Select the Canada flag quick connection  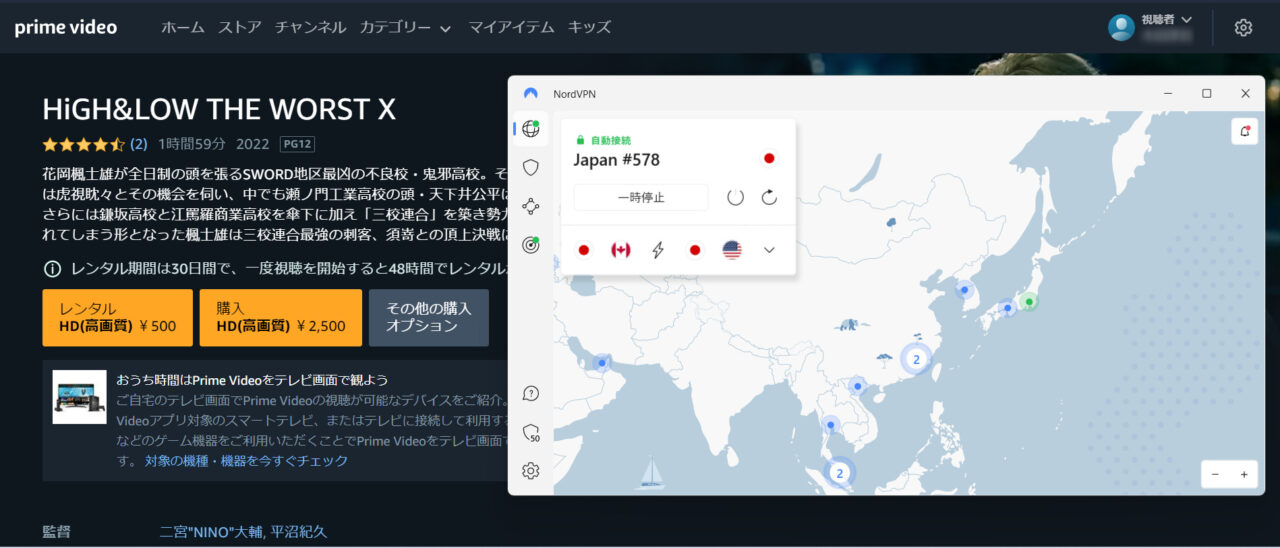(620, 250)
